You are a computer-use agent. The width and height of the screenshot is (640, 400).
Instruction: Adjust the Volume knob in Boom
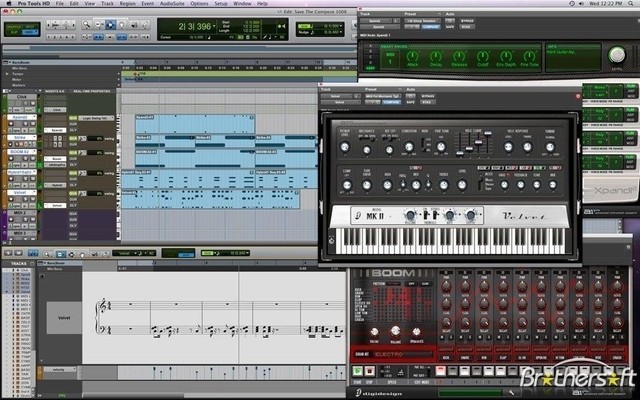pyautogui.click(x=394, y=331)
